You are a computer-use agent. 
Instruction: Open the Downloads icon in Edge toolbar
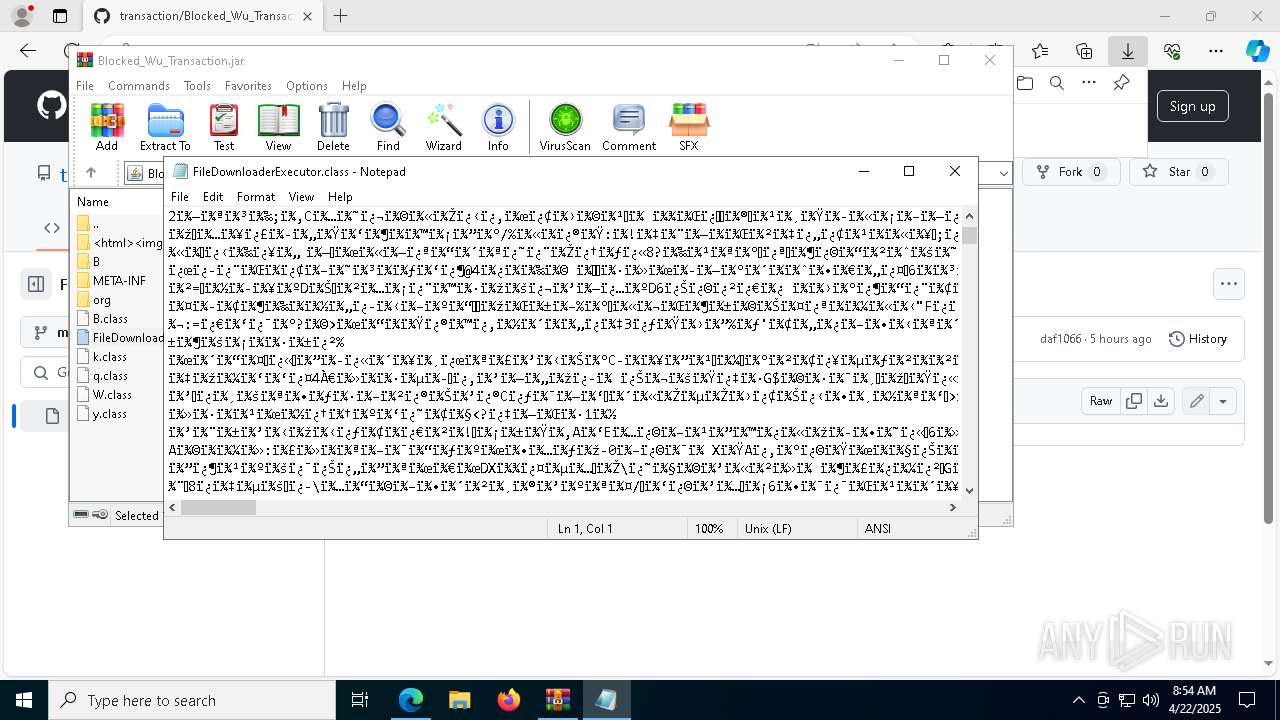1128,51
